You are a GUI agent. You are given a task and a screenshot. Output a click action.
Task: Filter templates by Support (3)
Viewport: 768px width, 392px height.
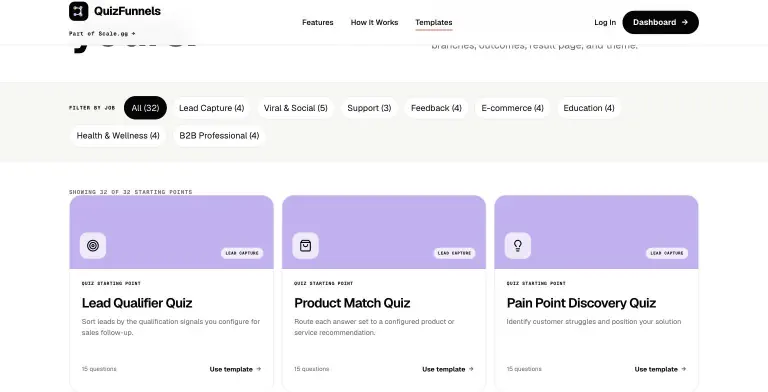pyautogui.click(x=369, y=108)
